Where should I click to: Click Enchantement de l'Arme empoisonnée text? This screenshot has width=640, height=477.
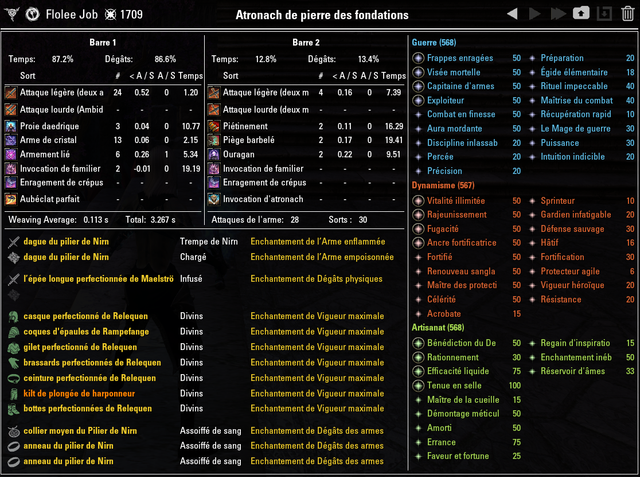point(322,257)
